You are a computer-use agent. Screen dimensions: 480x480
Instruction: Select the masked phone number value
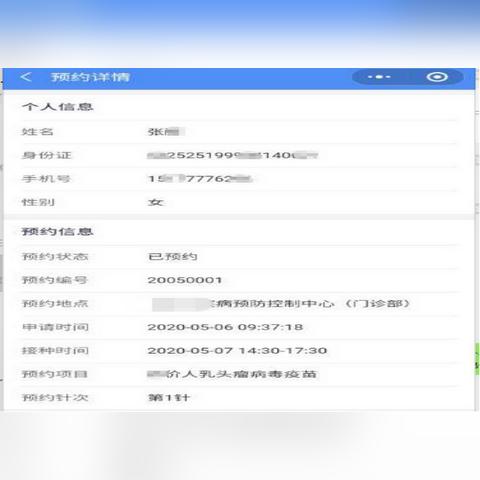tap(200, 179)
